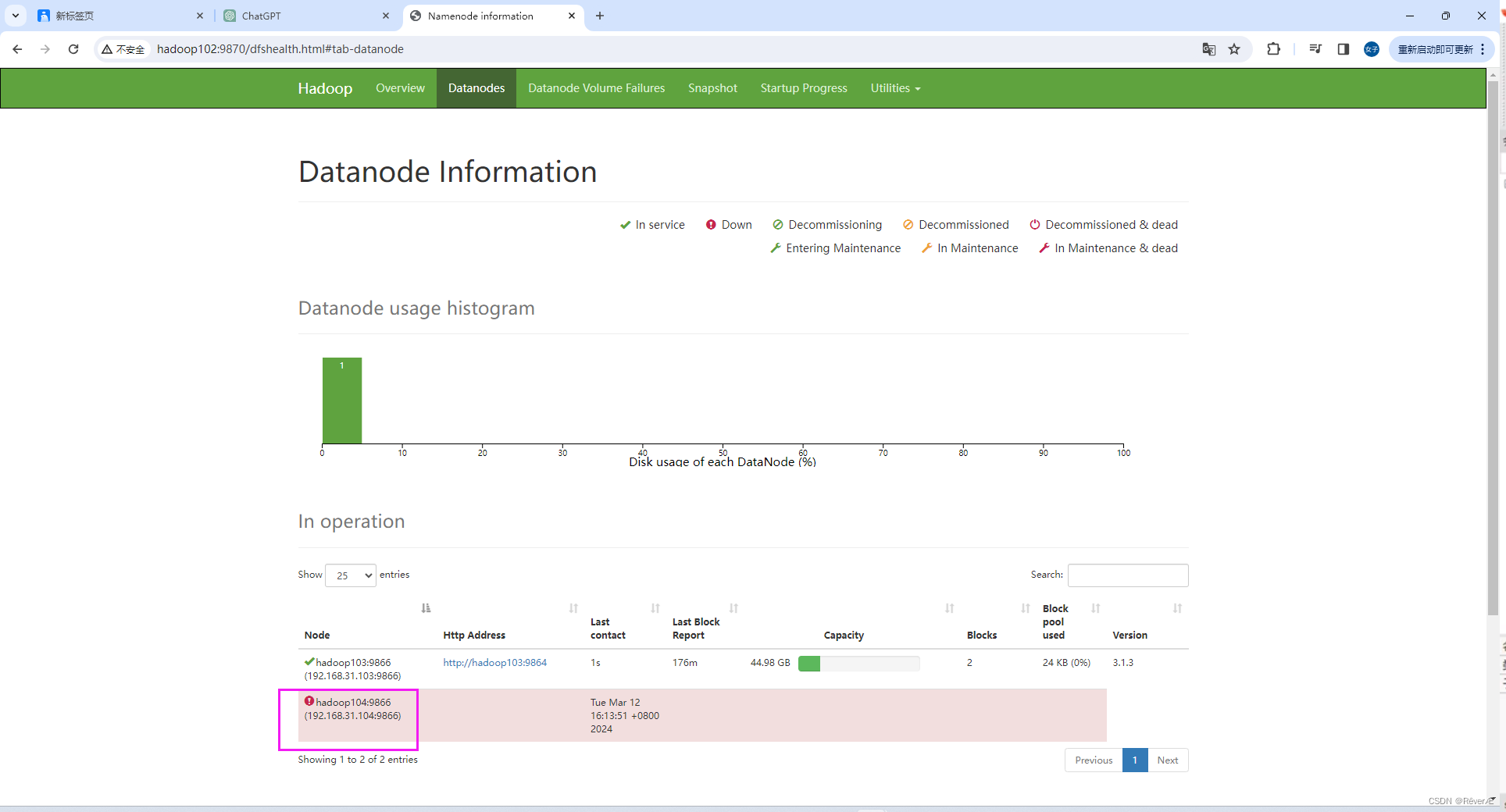The image size is (1506, 812).
Task: Click the Decommissioned legend icon
Action: click(908, 225)
